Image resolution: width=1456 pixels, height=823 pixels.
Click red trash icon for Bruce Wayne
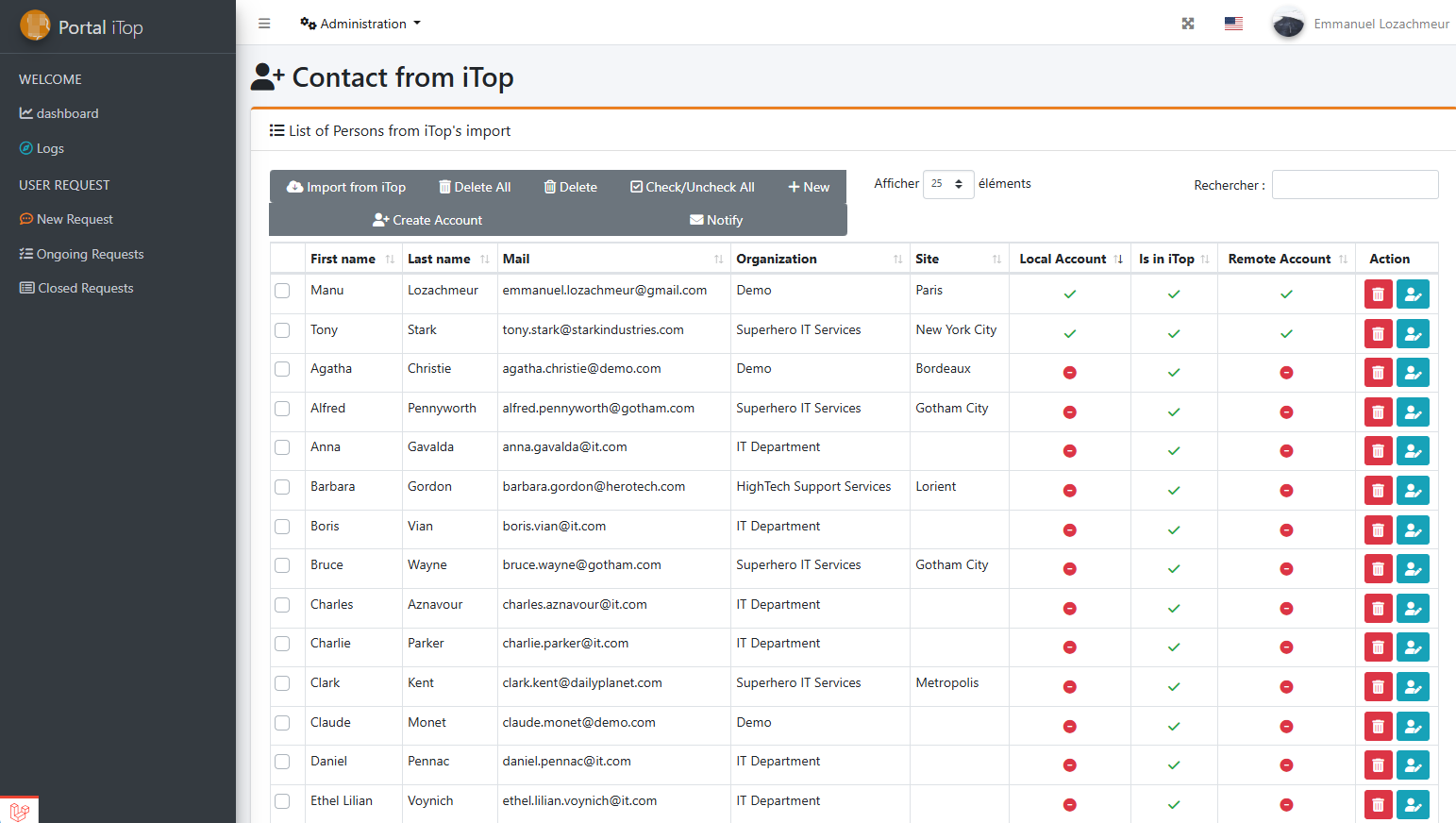tap(1378, 569)
